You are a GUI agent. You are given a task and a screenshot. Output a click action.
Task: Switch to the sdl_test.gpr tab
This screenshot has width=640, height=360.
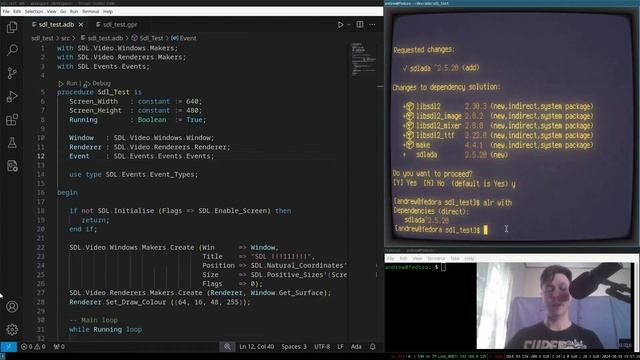[116, 24]
